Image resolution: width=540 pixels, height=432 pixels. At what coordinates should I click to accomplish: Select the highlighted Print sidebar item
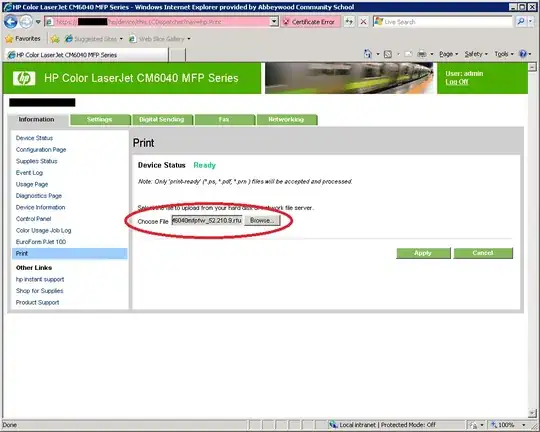(70, 254)
